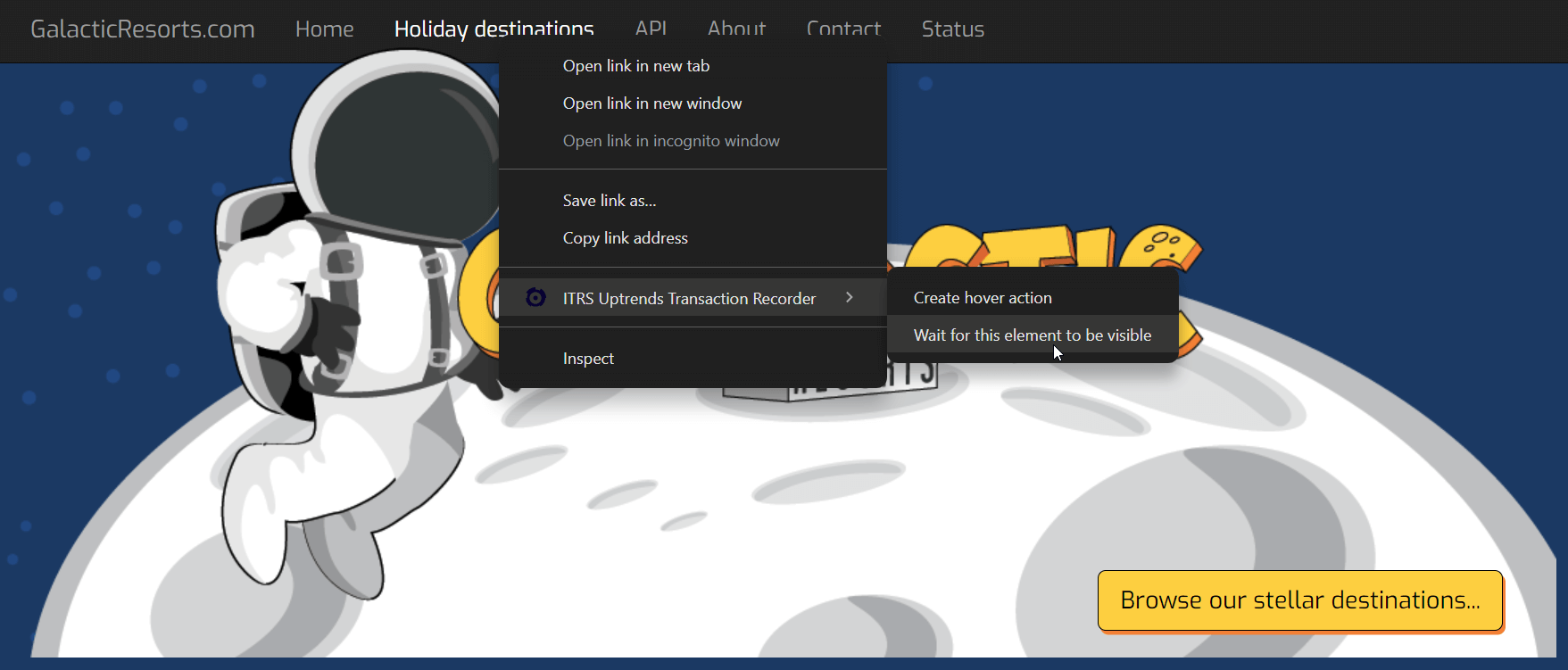
Task: Click the ITRS Uptrends Transaction Recorder icon
Action: pyautogui.click(x=535, y=298)
